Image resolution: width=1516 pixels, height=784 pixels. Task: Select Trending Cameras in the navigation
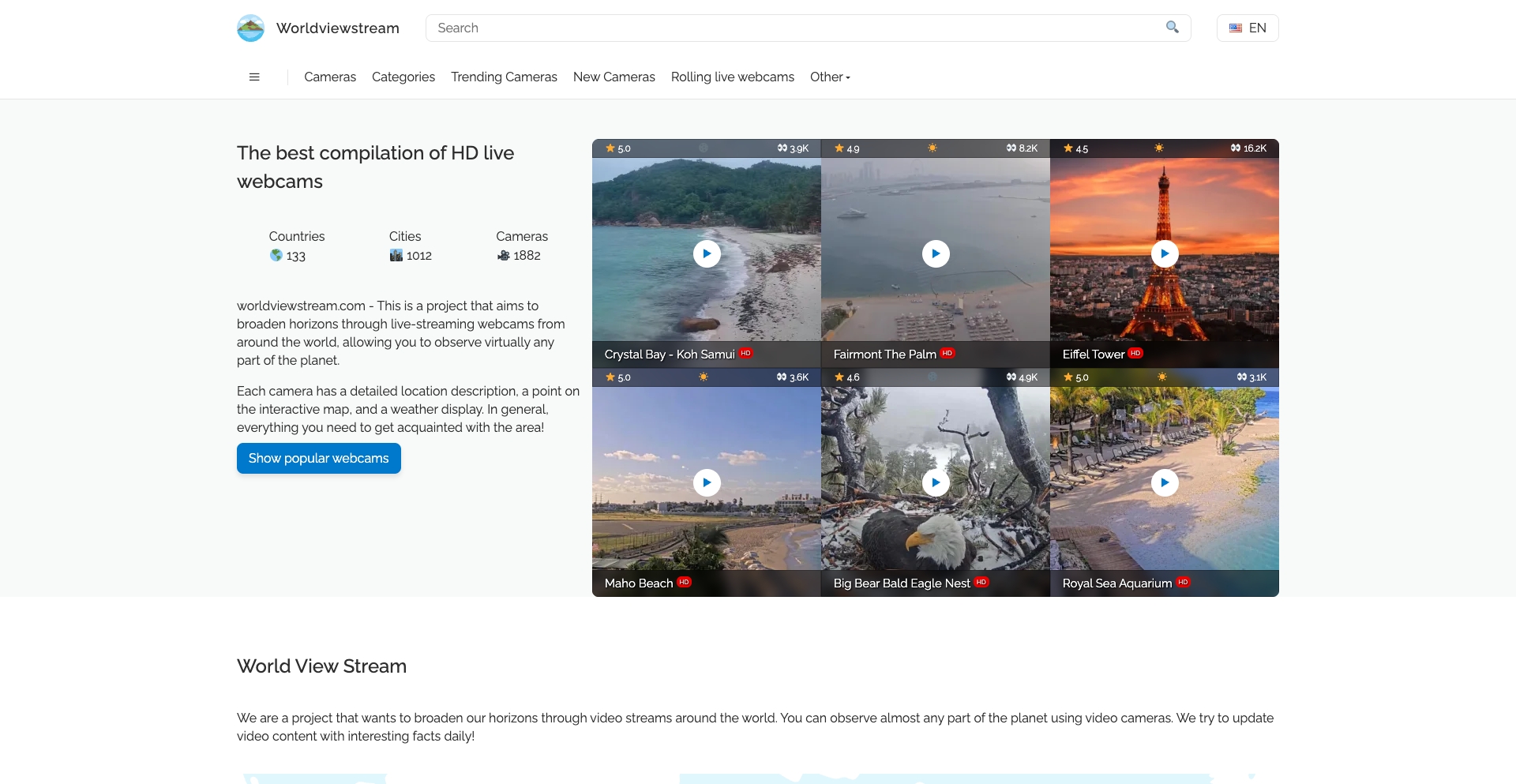coord(504,77)
